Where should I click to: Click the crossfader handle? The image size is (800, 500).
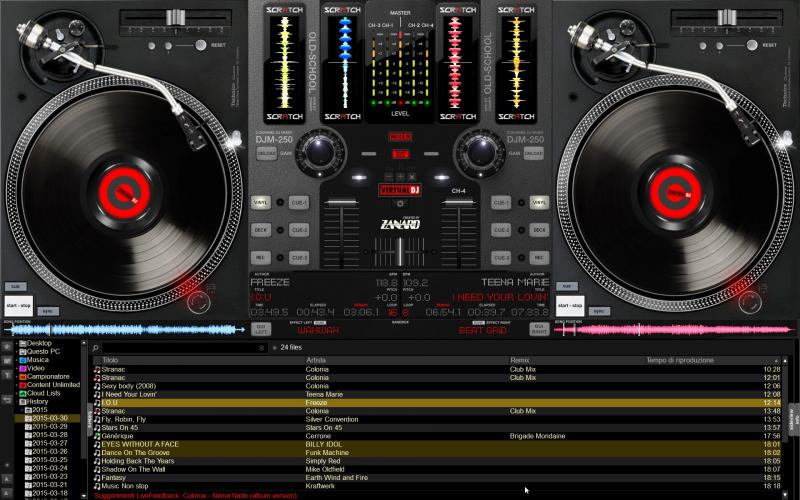click(x=400, y=251)
